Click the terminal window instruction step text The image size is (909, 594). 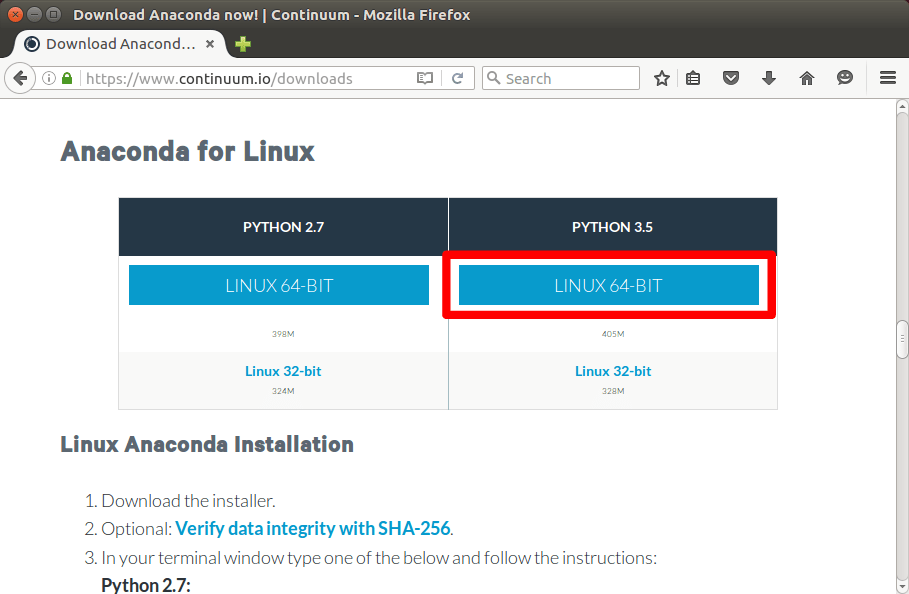(x=379, y=557)
